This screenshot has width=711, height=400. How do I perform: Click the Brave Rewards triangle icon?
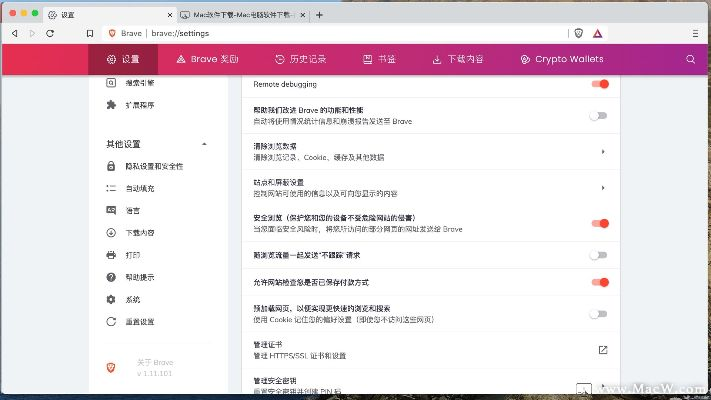coord(597,33)
